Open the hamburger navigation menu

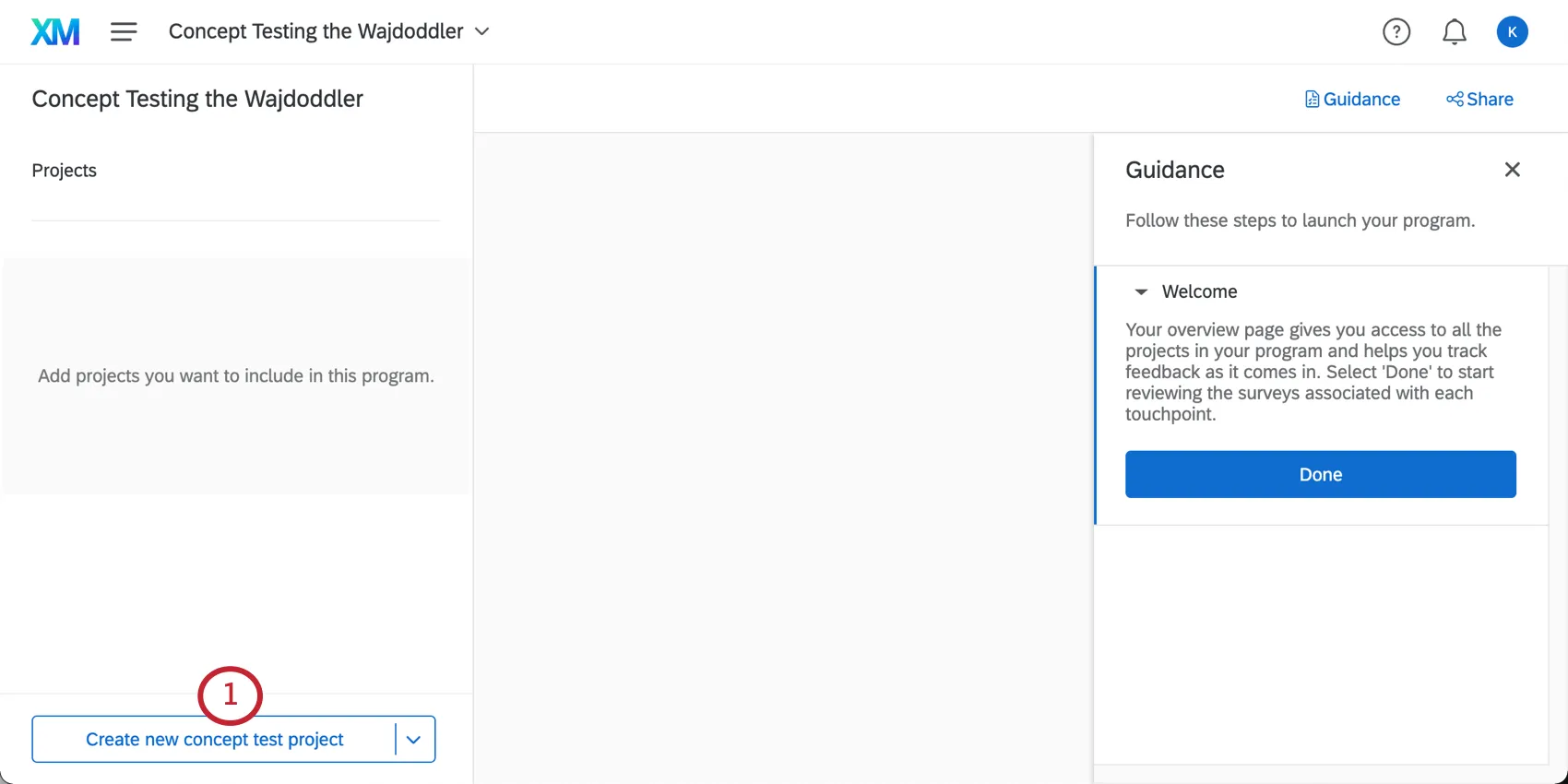coord(124,32)
